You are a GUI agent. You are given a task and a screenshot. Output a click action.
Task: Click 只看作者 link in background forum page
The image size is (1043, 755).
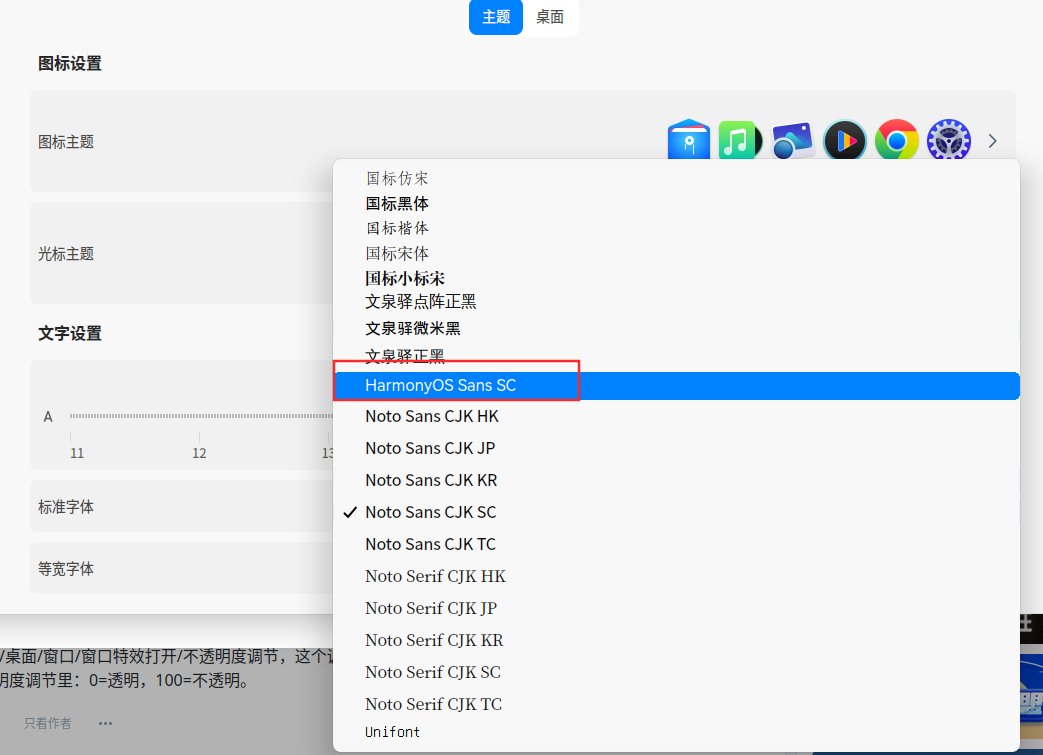pyautogui.click(x=48, y=724)
